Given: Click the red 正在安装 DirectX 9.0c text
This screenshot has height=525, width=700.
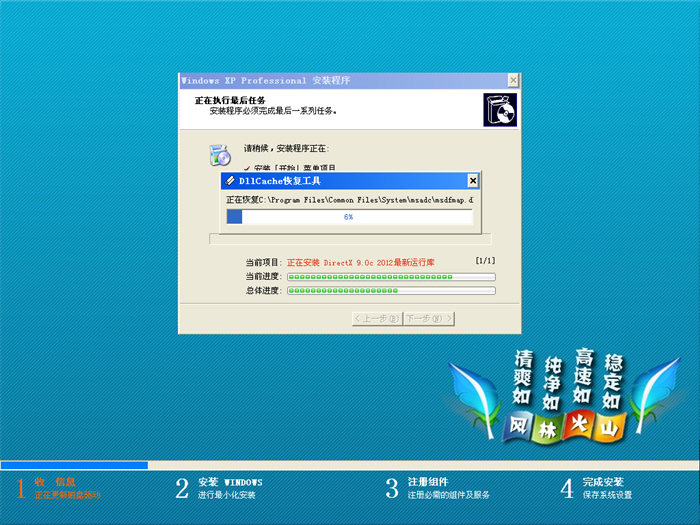Looking at the screenshot, I should click(361, 262).
